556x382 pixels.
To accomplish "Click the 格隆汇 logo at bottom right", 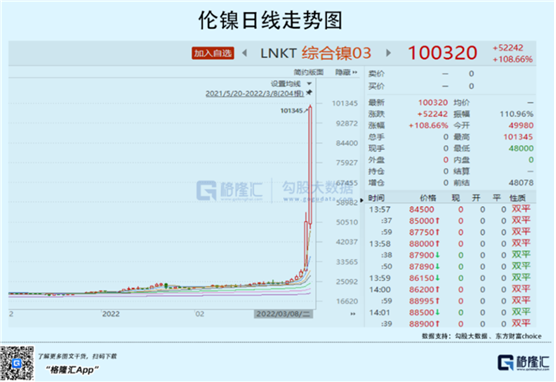I will click(523, 362).
